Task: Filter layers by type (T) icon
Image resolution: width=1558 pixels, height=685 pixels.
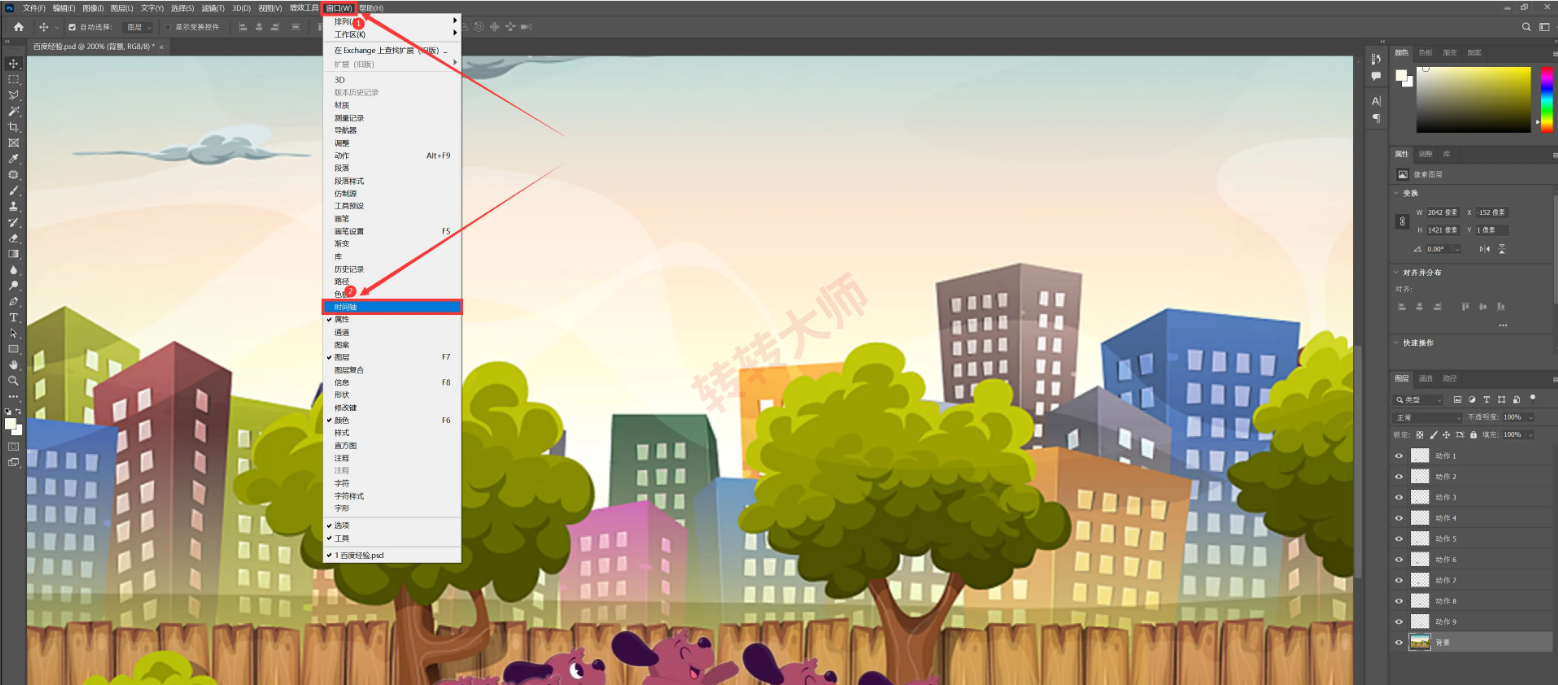Action: (x=1487, y=400)
